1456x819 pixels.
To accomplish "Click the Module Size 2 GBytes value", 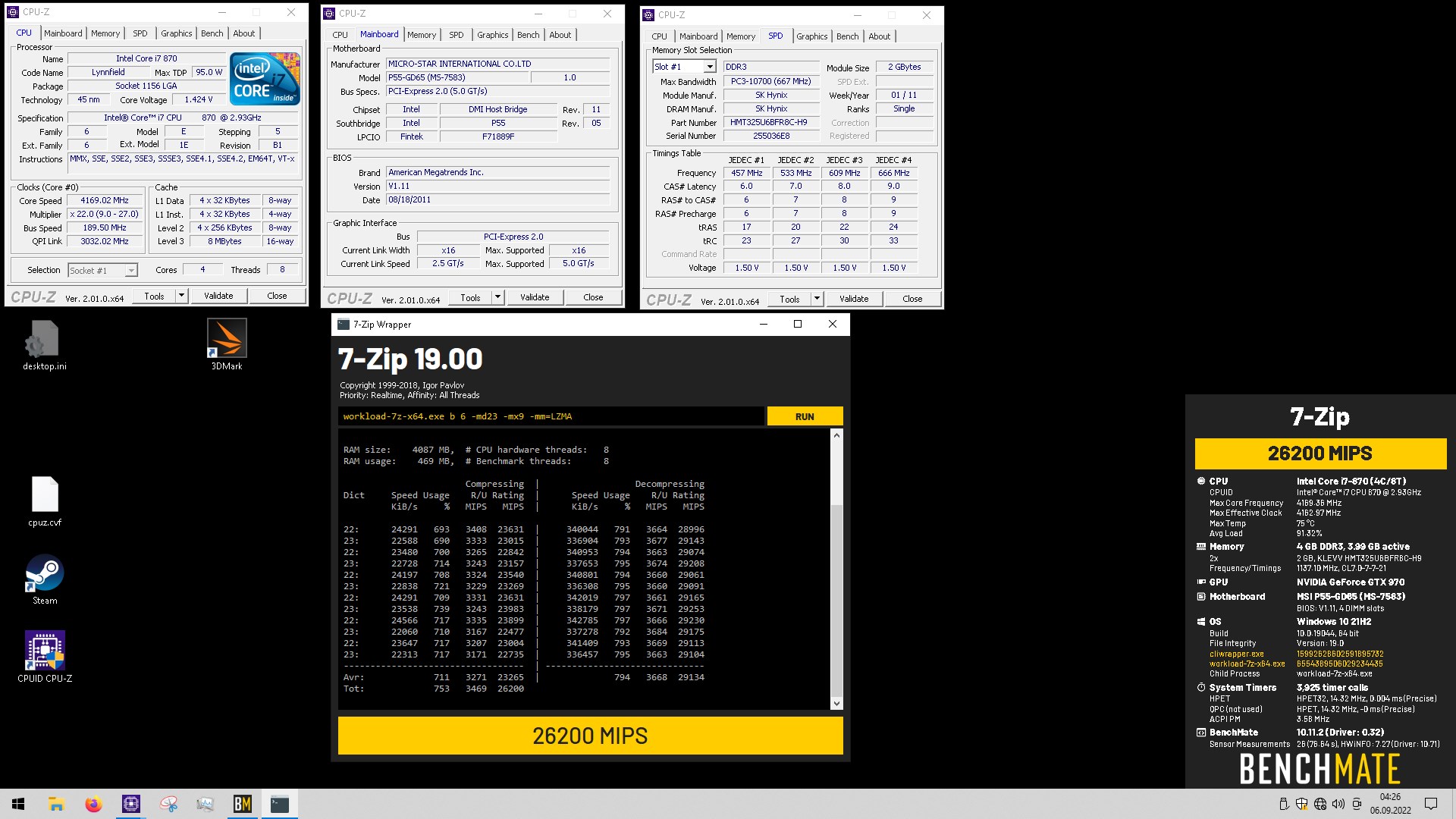I will pos(904,67).
